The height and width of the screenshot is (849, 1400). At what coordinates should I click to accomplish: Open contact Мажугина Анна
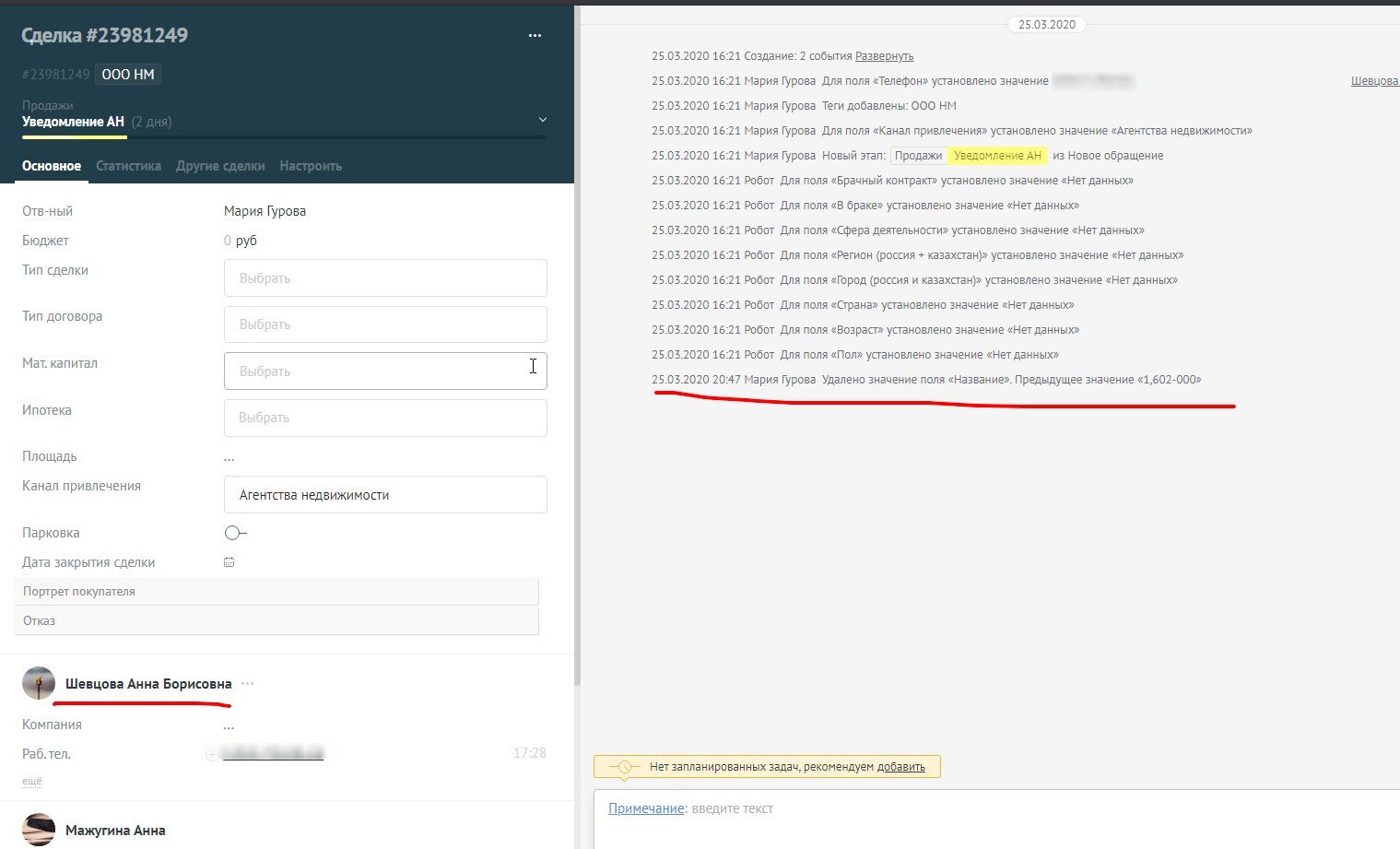click(115, 831)
